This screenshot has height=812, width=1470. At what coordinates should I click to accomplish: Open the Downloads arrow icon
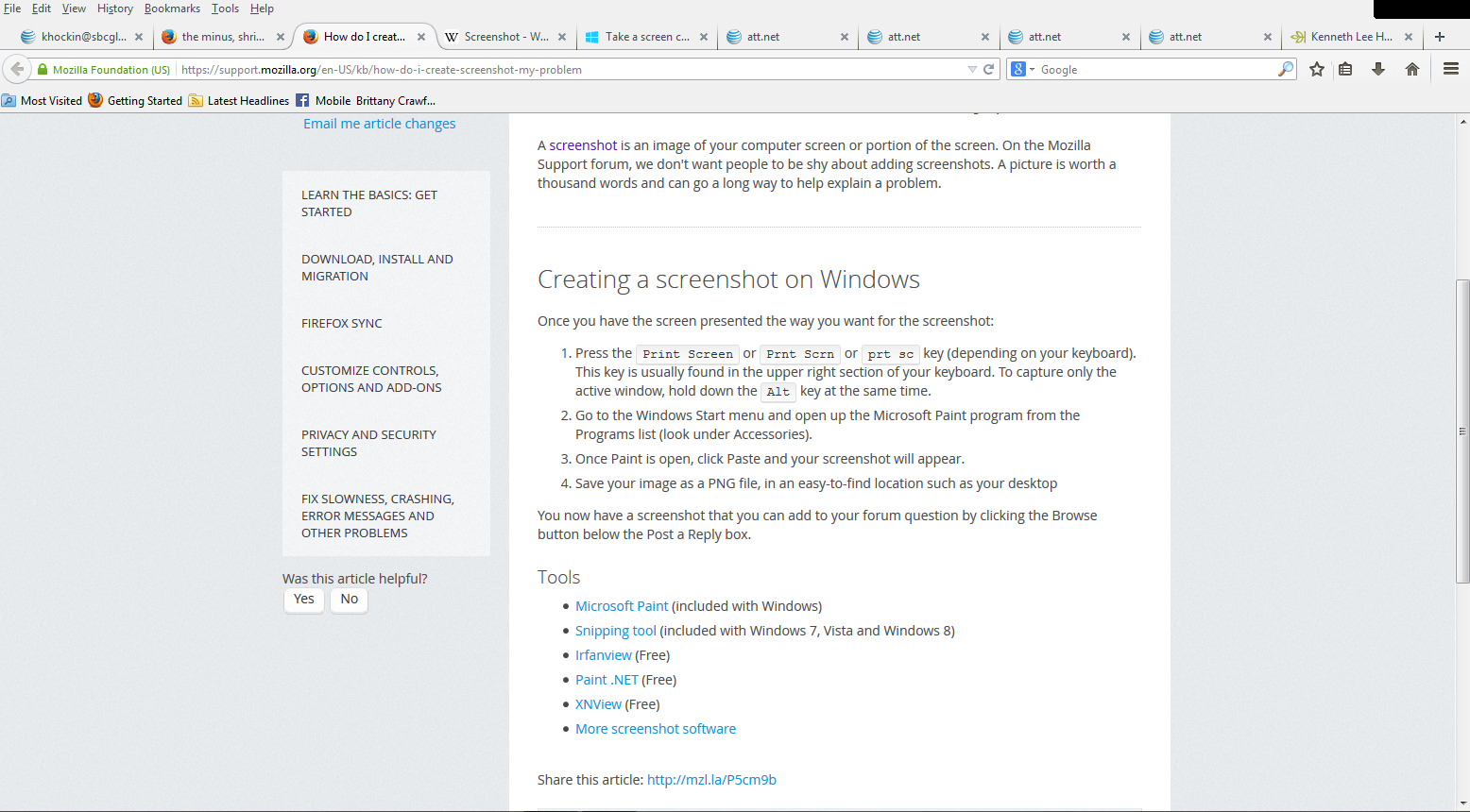1378,69
